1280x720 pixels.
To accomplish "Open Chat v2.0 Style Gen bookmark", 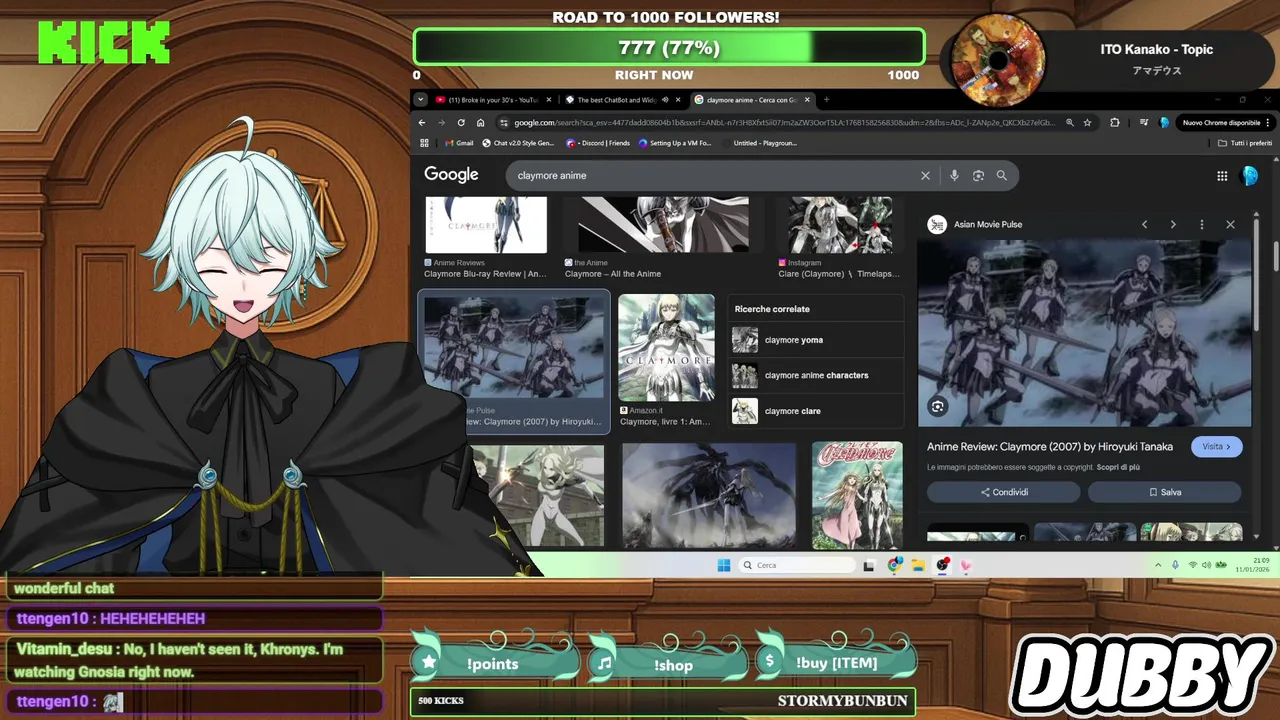I will tap(518, 143).
